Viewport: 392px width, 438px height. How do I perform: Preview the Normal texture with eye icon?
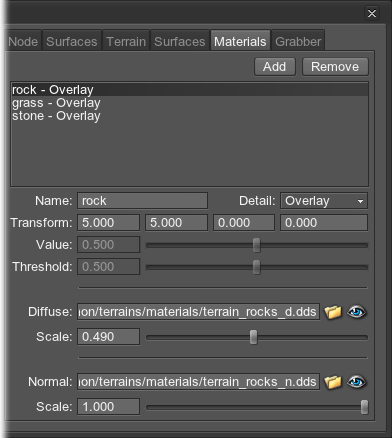(x=356, y=382)
